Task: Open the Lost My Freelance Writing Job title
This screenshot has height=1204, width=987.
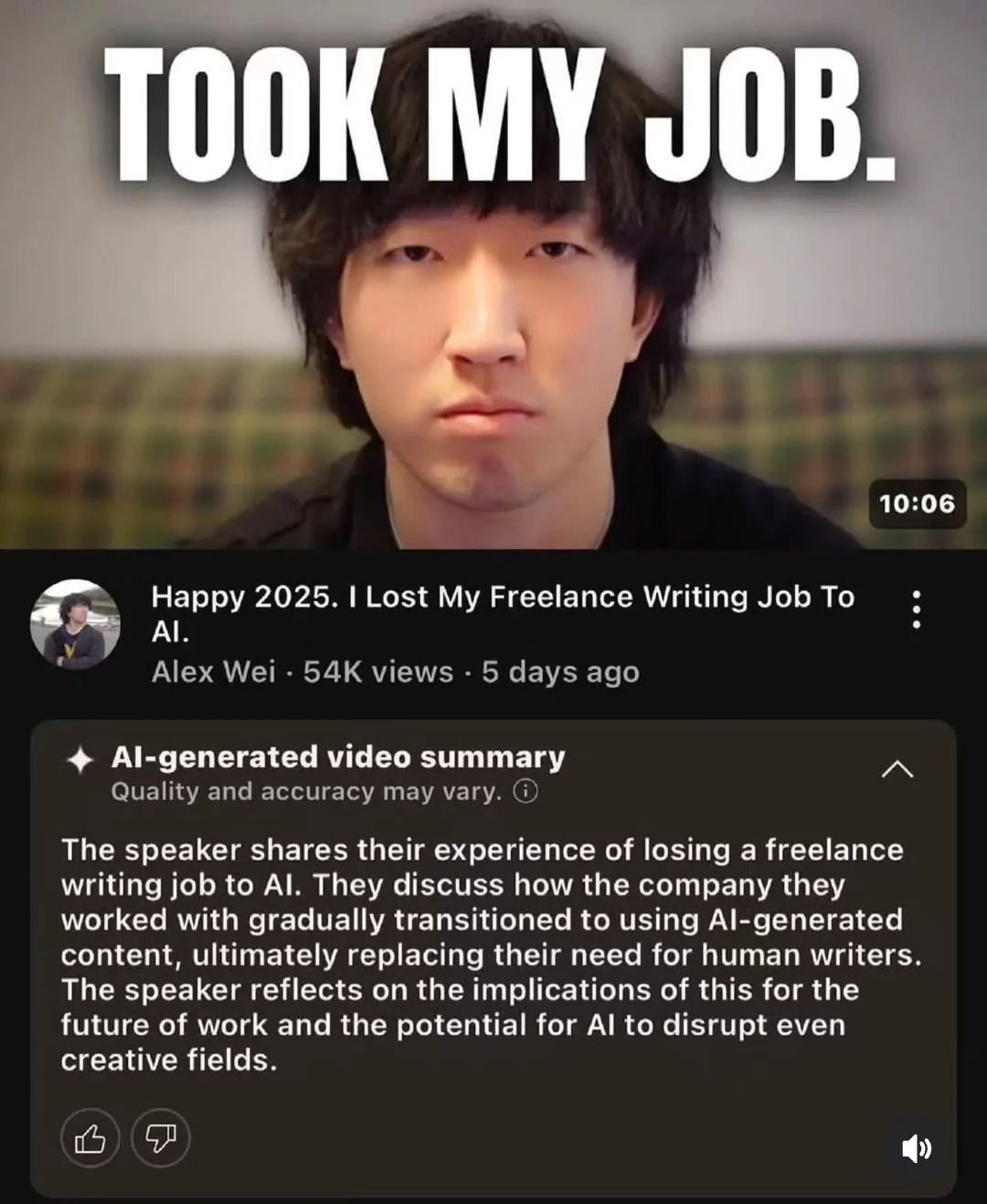Action: [x=503, y=614]
